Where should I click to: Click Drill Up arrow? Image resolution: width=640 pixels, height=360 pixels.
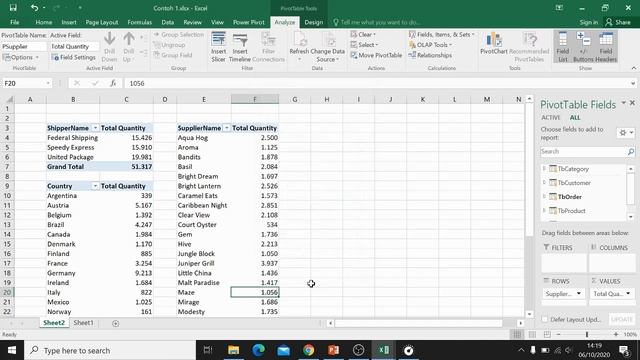pos(129,47)
